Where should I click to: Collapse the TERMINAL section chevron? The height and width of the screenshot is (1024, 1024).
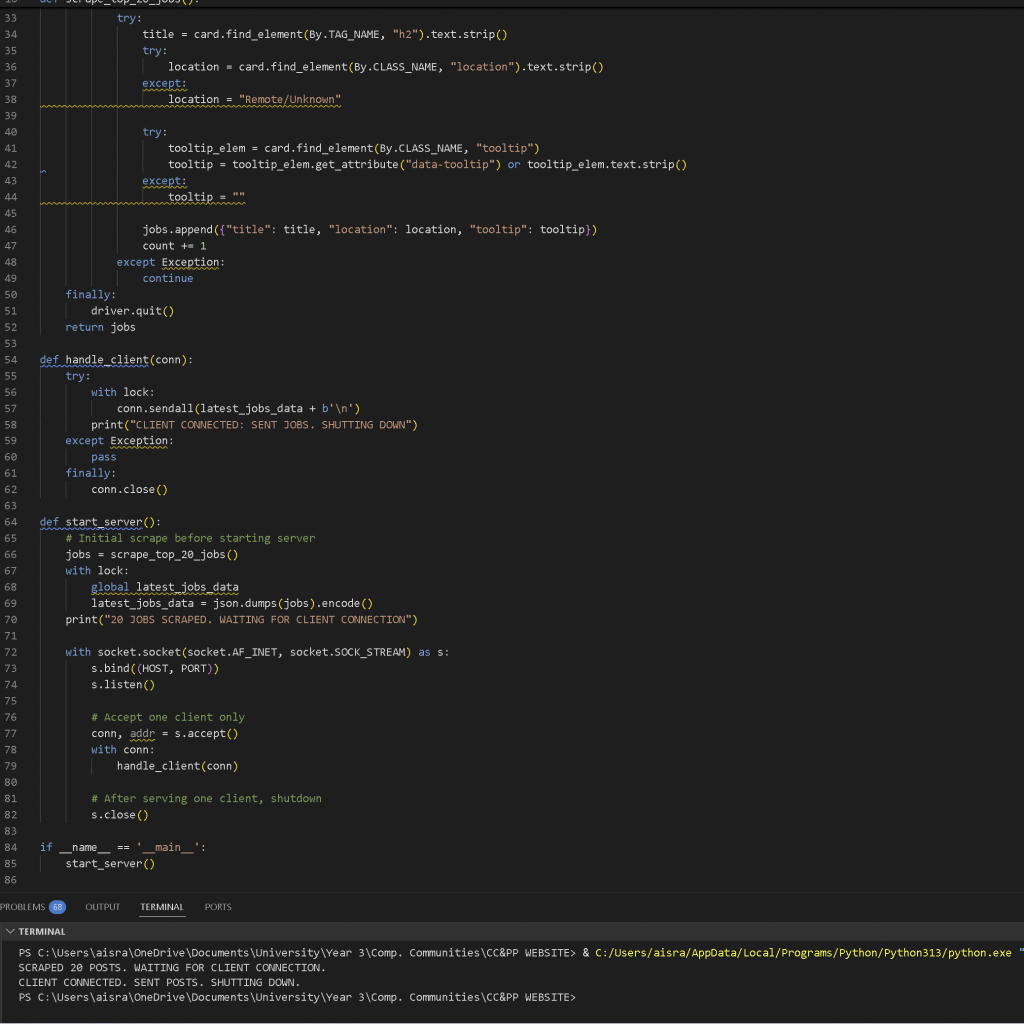point(10,931)
